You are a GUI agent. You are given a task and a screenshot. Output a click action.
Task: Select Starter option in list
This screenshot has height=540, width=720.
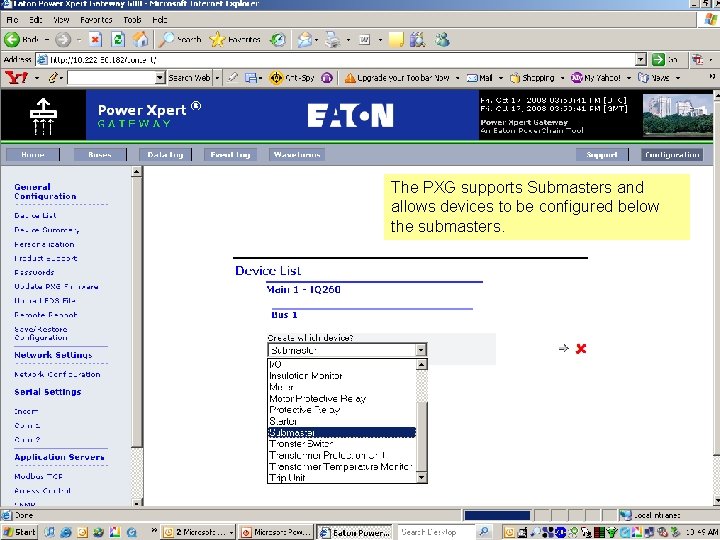coord(342,421)
